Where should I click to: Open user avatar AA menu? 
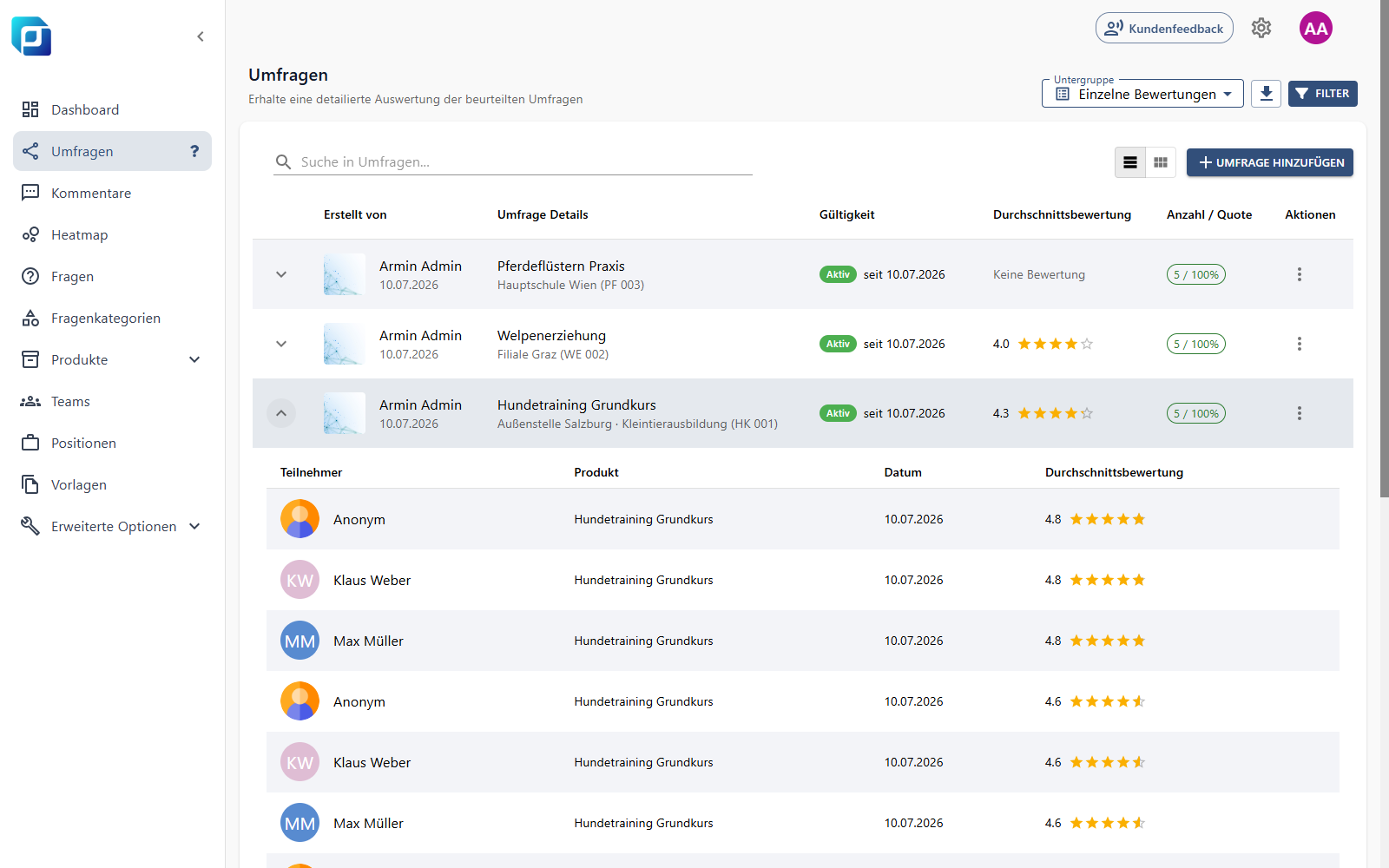coord(1316,28)
